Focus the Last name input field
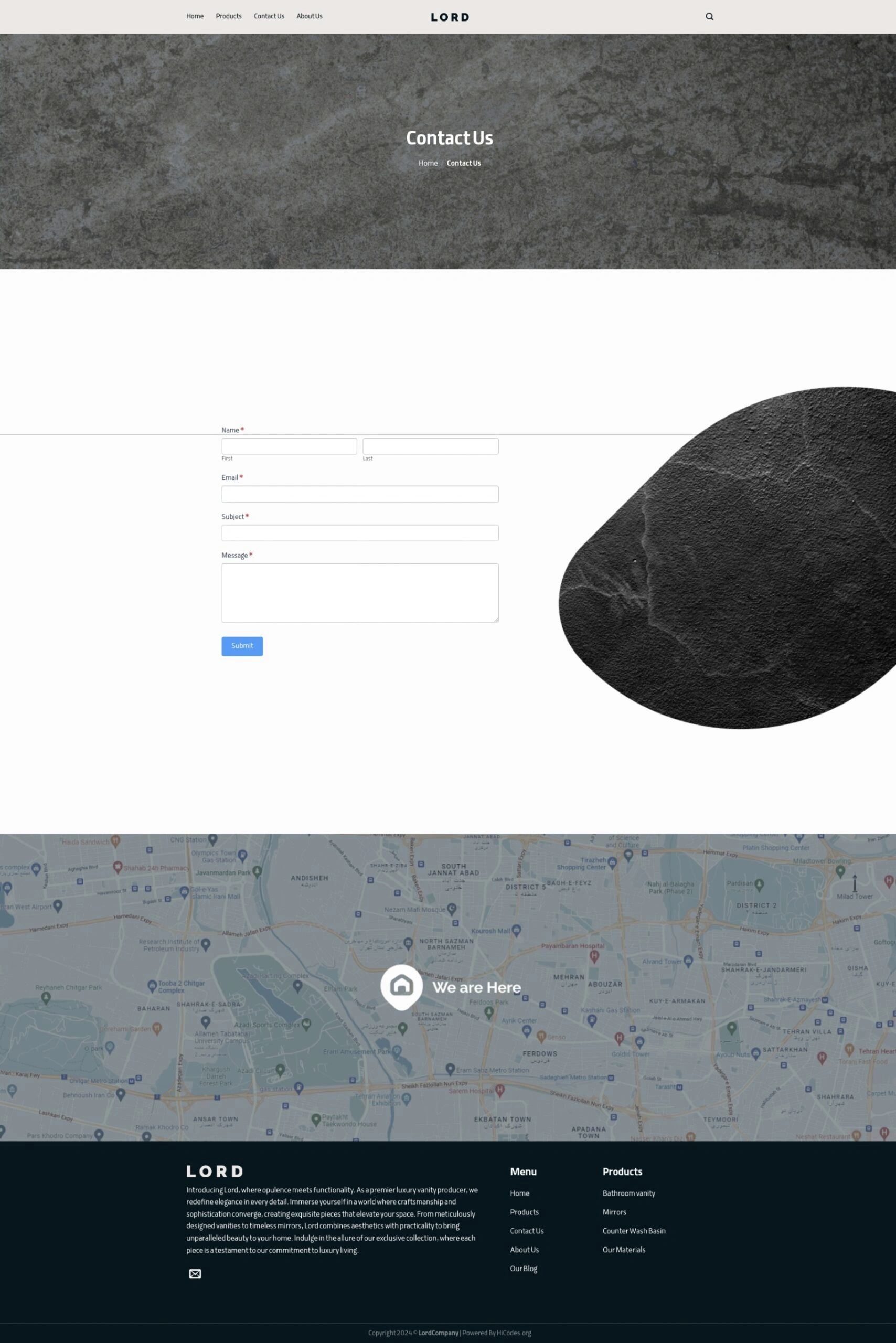This screenshot has width=896, height=1343. pos(430,446)
